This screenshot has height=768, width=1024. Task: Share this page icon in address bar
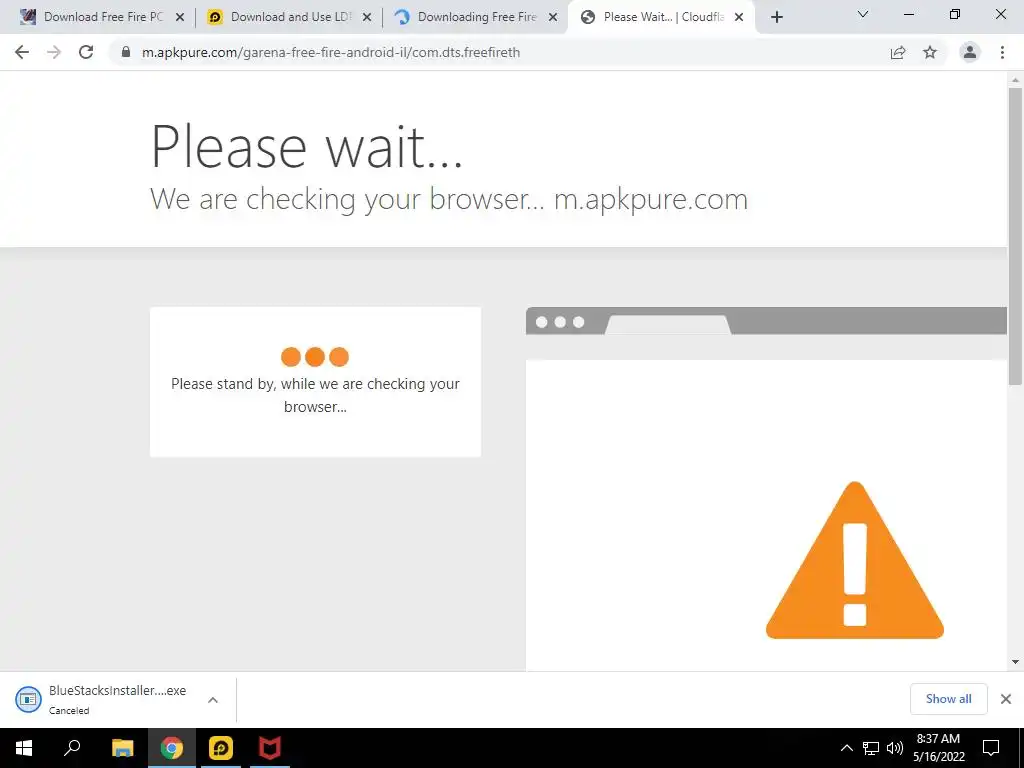[x=898, y=52]
